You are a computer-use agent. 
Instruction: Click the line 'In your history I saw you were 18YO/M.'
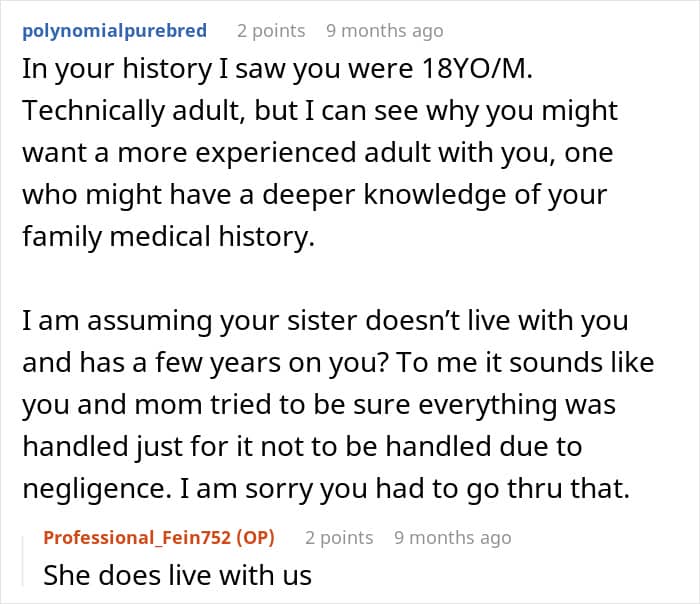pos(277,69)
